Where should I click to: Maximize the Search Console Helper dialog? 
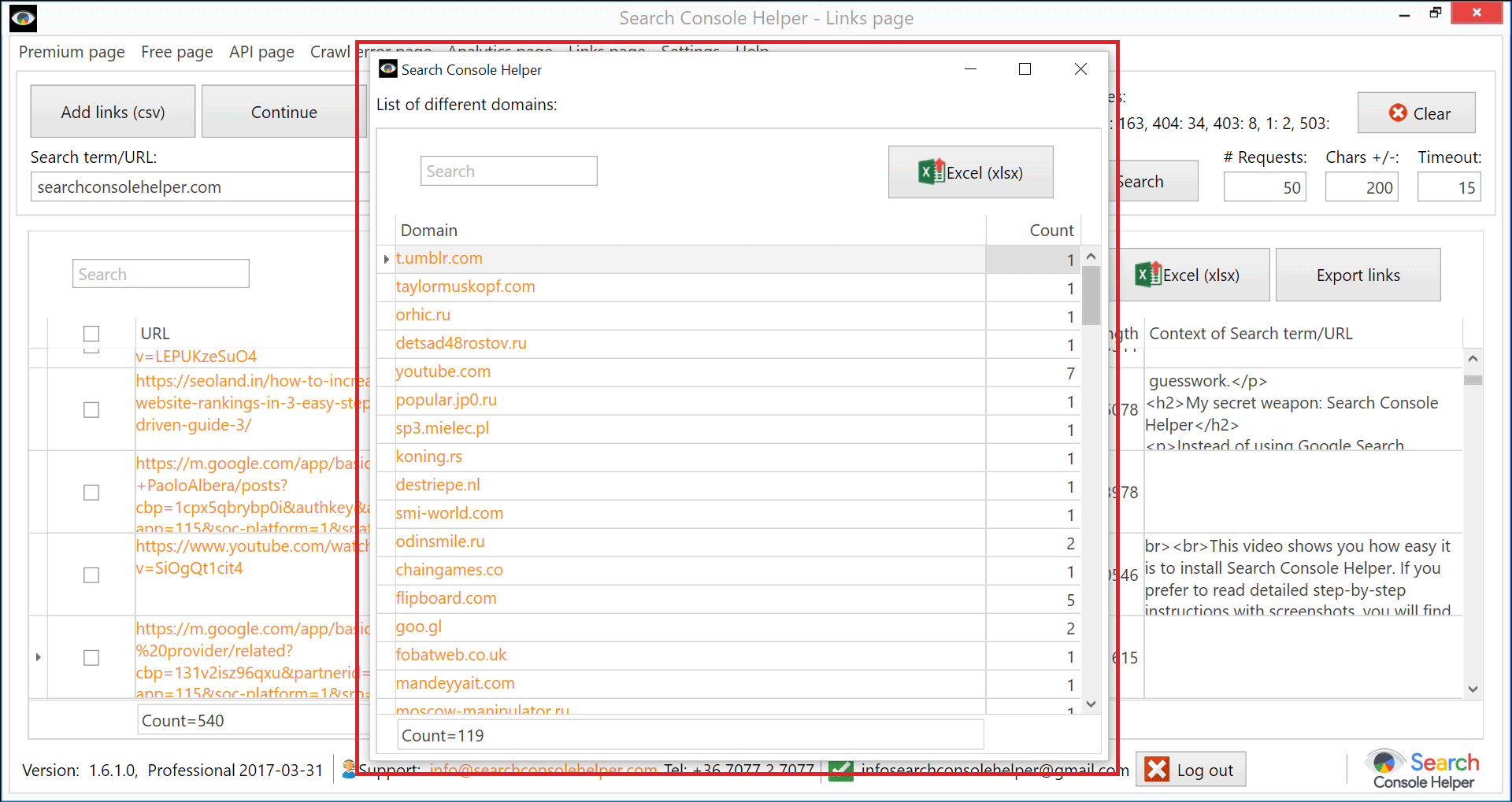click(1025, 69)
